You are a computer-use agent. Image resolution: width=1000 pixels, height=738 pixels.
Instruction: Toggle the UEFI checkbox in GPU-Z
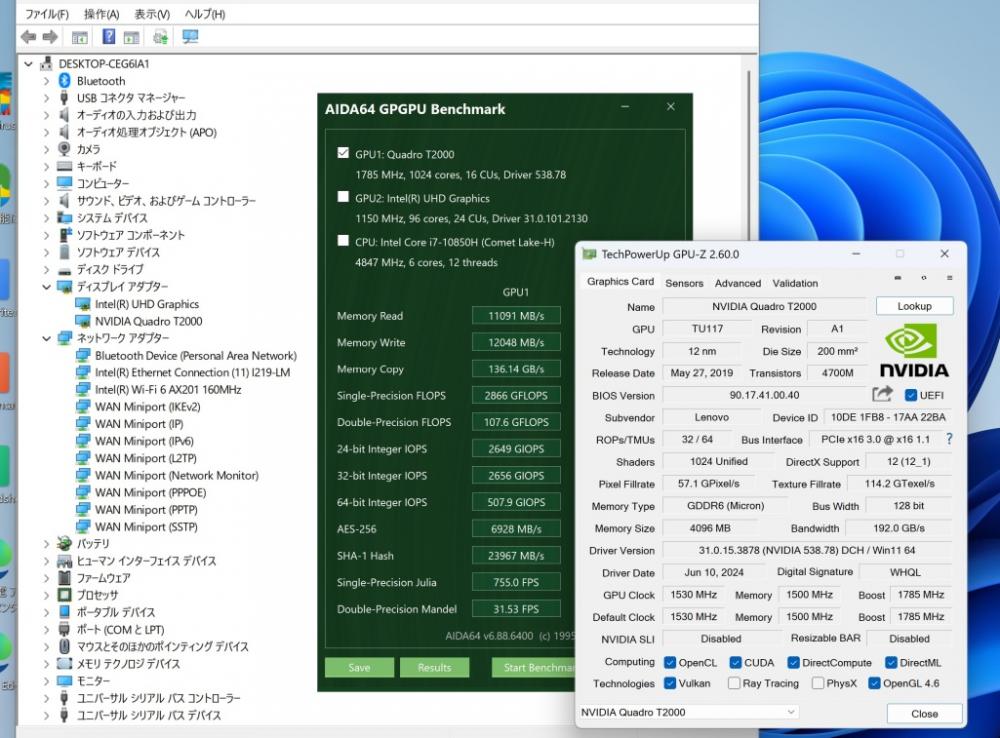tap(911, 395)
